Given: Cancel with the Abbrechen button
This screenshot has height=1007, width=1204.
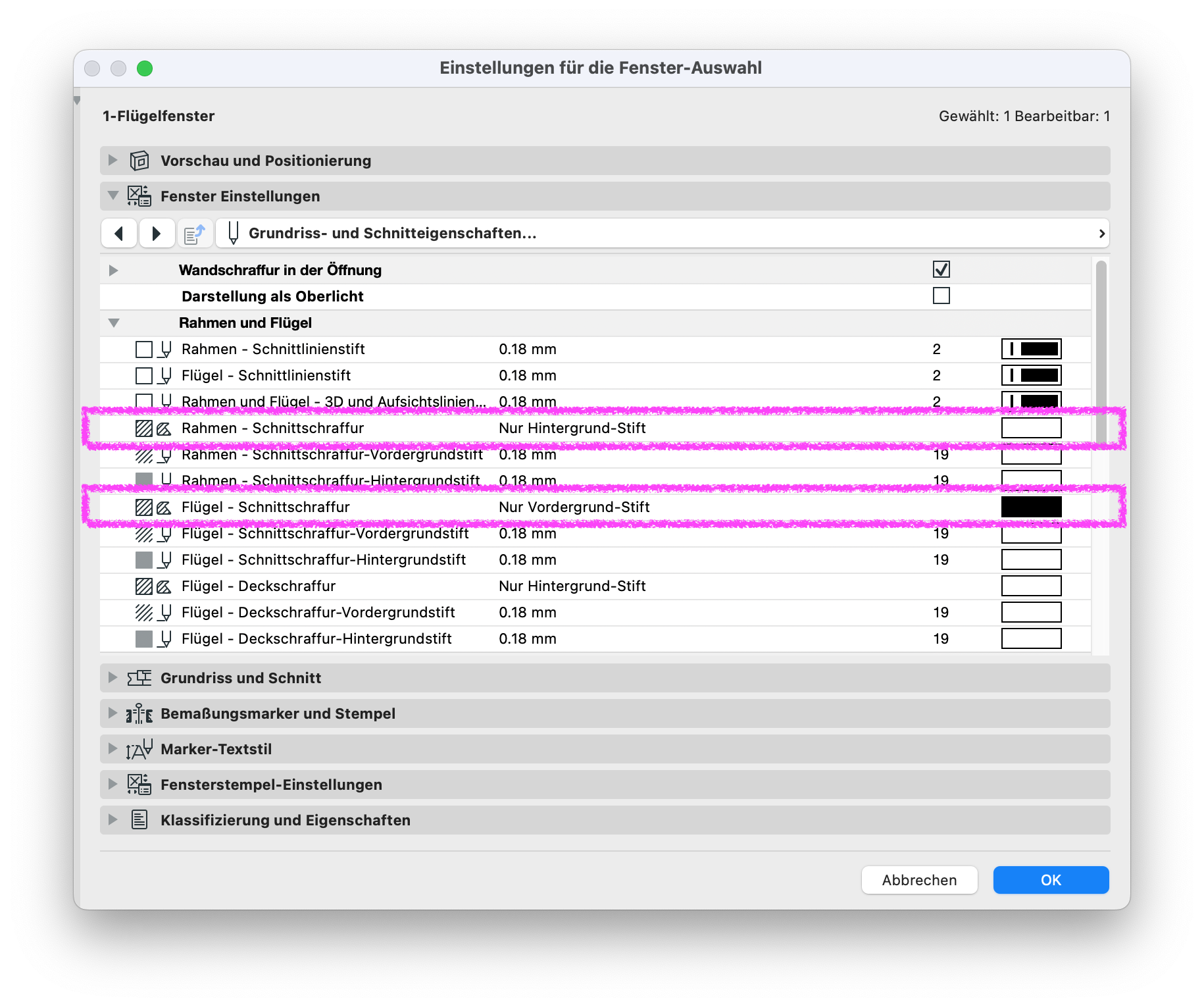Looking at the screenshot, I should [919, 880].
